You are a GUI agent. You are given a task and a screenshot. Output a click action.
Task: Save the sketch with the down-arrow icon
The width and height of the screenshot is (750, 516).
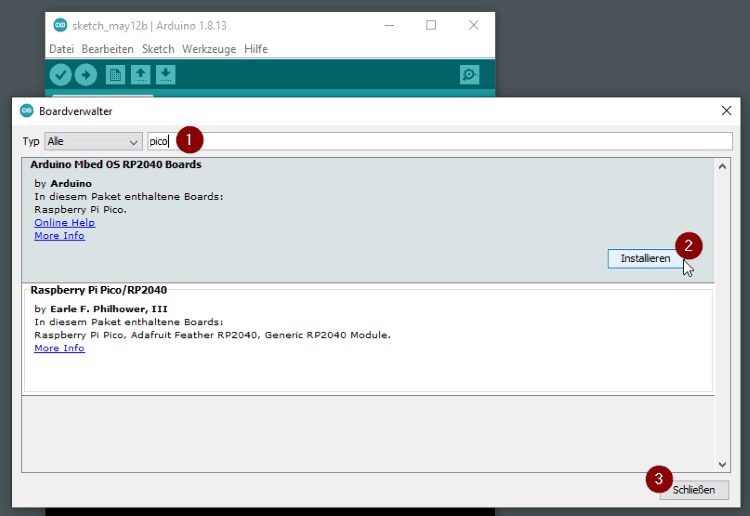pos(166,74)
